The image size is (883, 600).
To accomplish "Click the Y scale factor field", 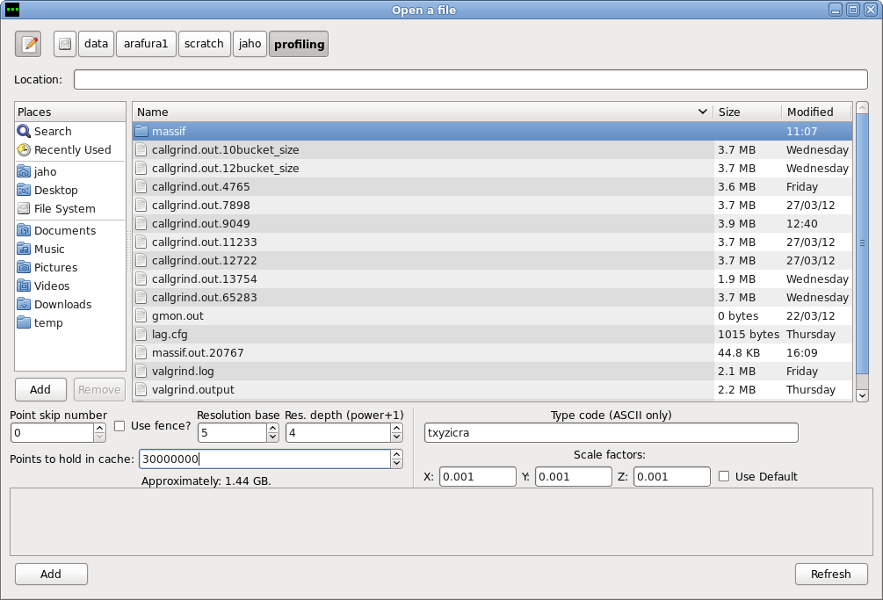I will tap(573, 477).
